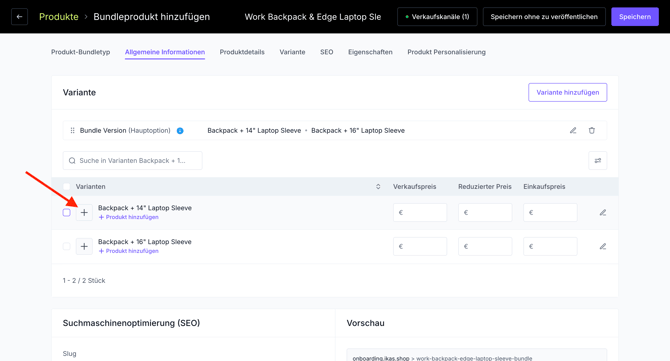
Task: Click the Vorschau heading
Action: point(365,323)
